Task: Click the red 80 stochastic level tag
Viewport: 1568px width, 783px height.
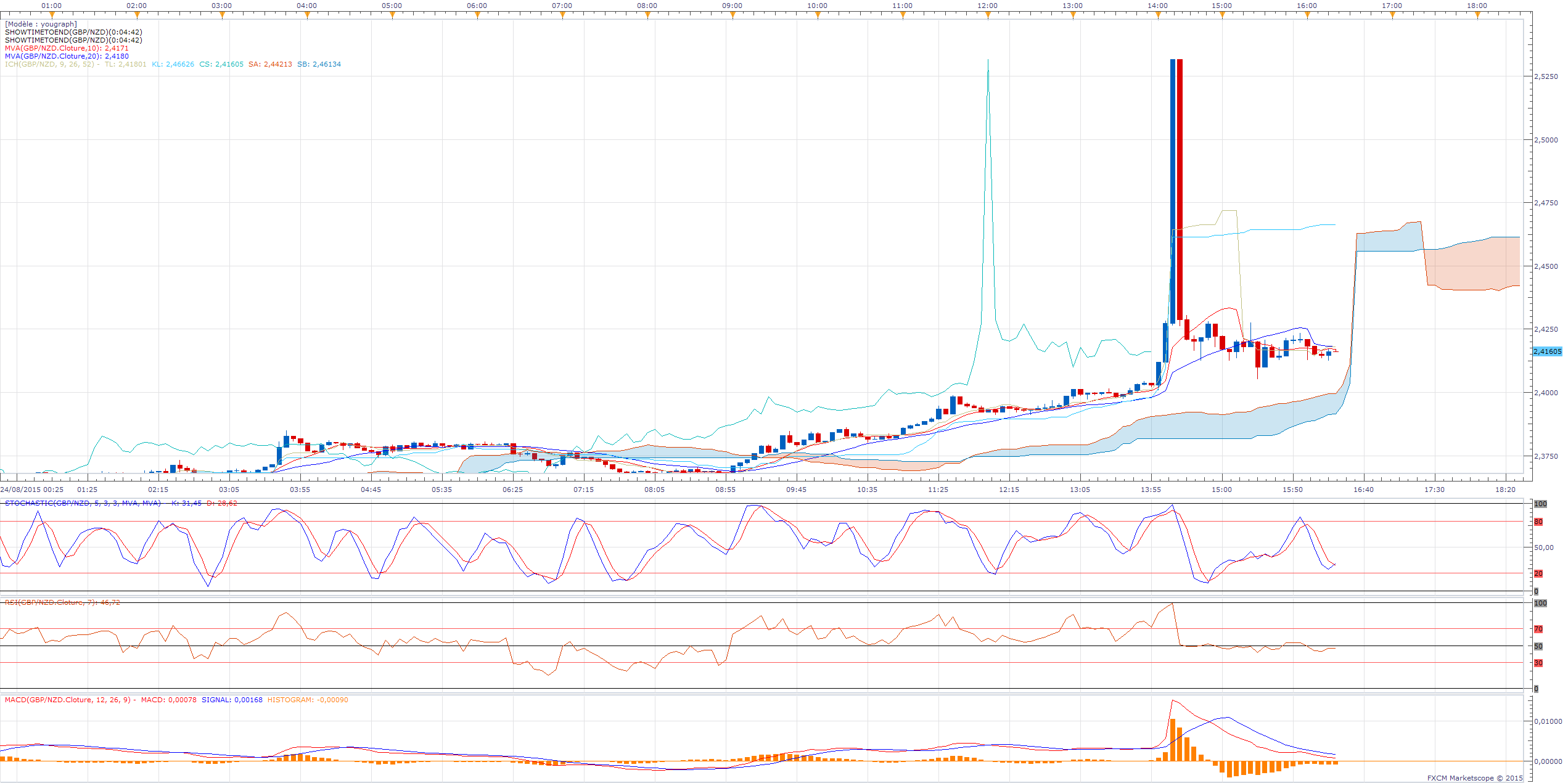Action: 1539,522
